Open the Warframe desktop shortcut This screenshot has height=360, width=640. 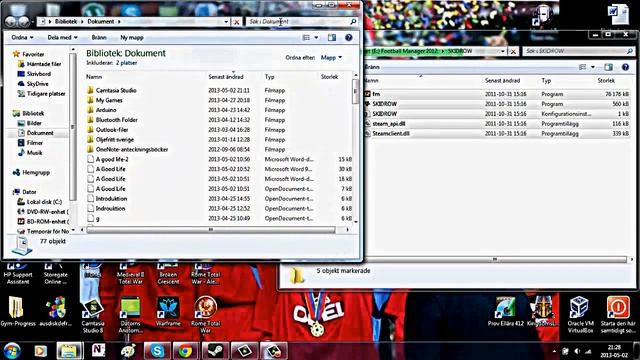coord(168,312)
